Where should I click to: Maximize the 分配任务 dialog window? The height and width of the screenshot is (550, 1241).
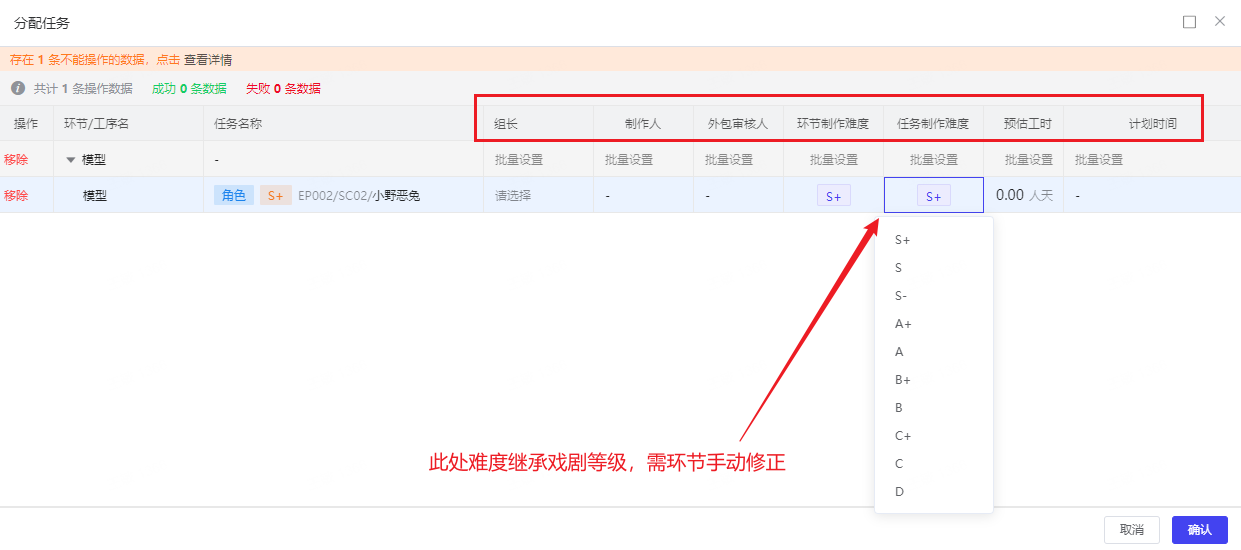click(x=1189, y=22)
